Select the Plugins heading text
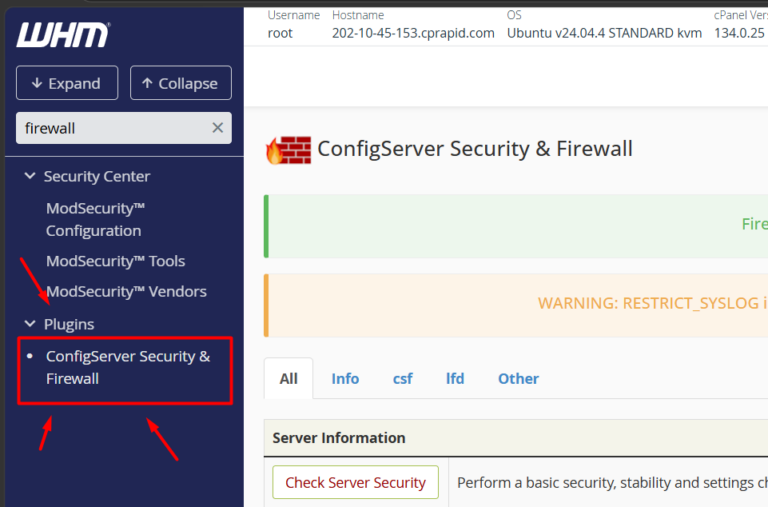 (x=69, y=324)
